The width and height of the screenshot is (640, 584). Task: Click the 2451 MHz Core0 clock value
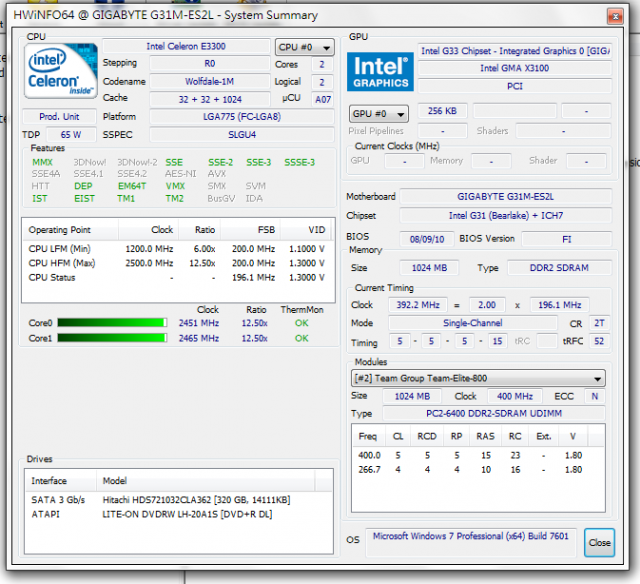[x=199, y=323]
